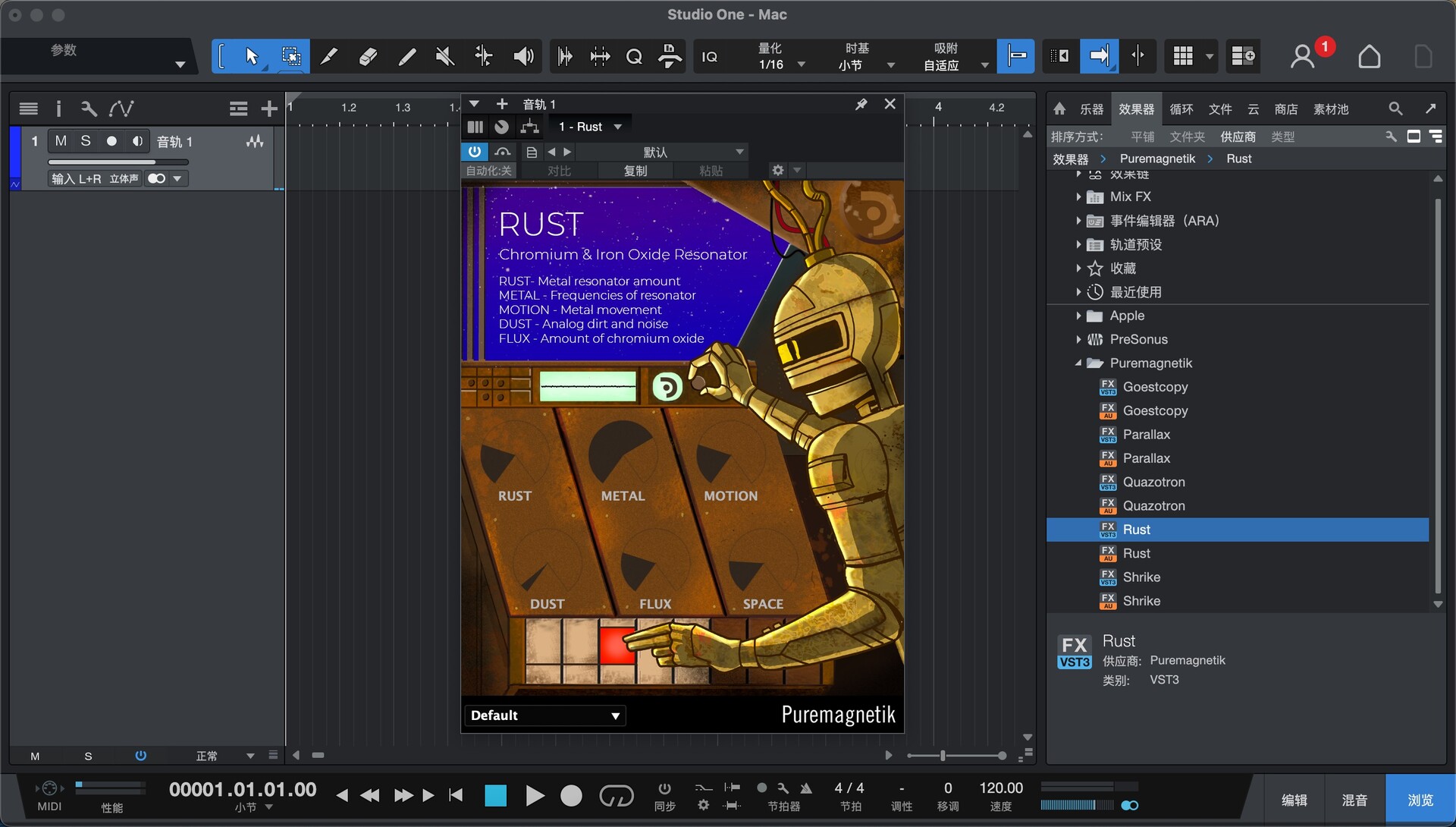Switch to the 素材池 browser tab
Image resolution: width=1456 pixels, height=827 pixels.
1331,109
